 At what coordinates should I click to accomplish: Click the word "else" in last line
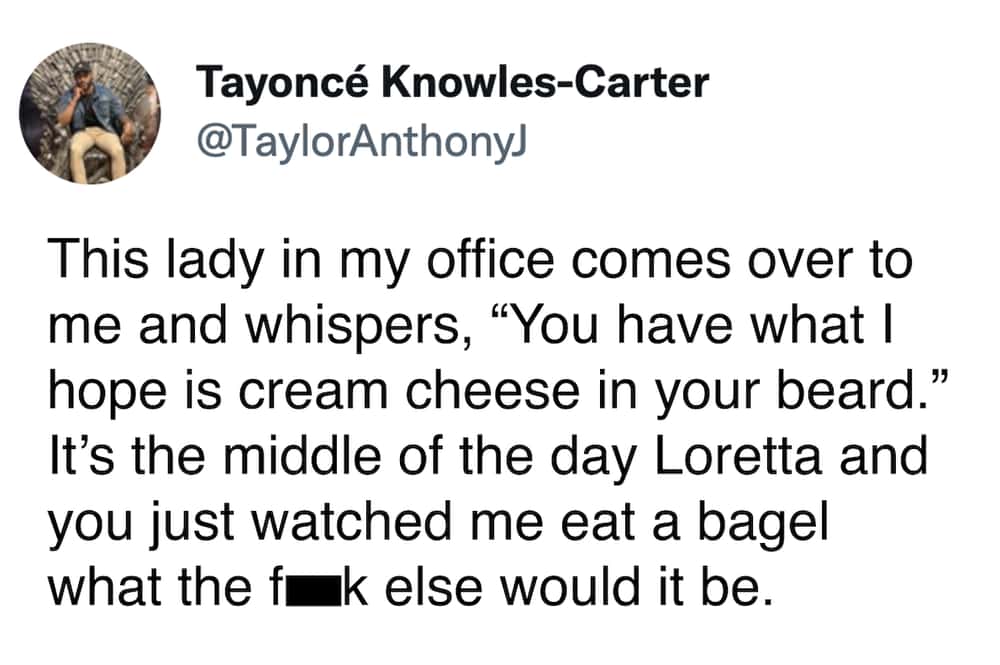point(434,588)
